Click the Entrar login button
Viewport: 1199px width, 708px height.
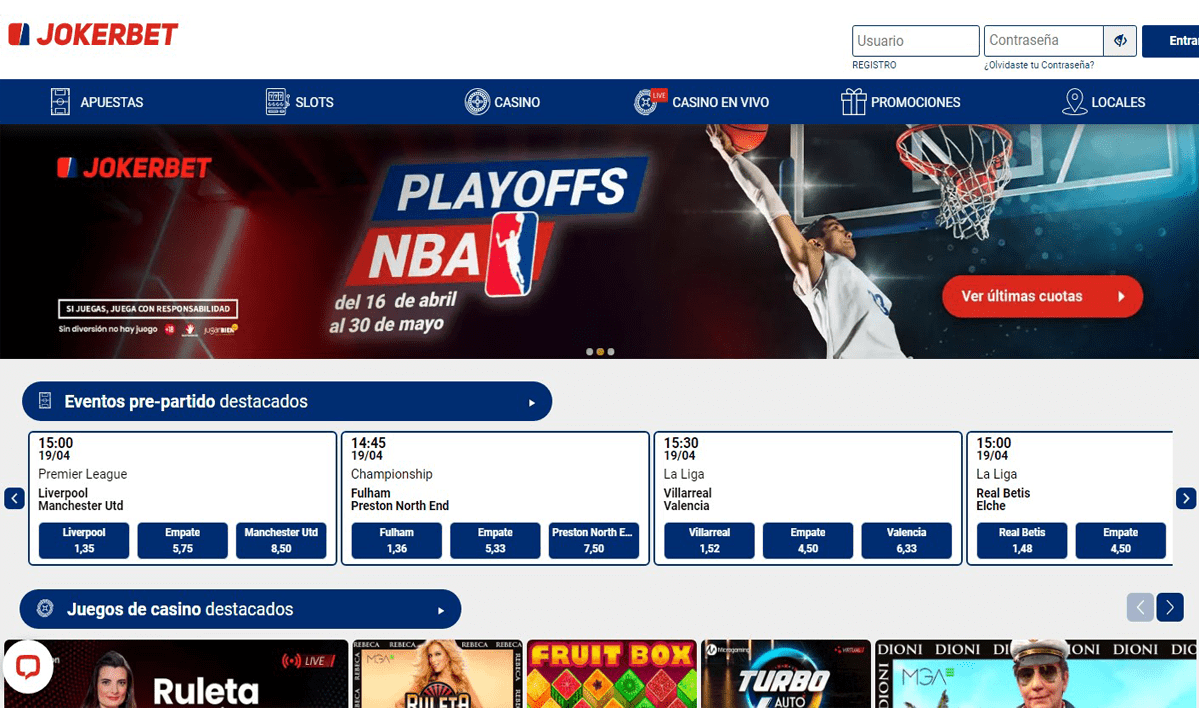click(x=1171, y=41)
